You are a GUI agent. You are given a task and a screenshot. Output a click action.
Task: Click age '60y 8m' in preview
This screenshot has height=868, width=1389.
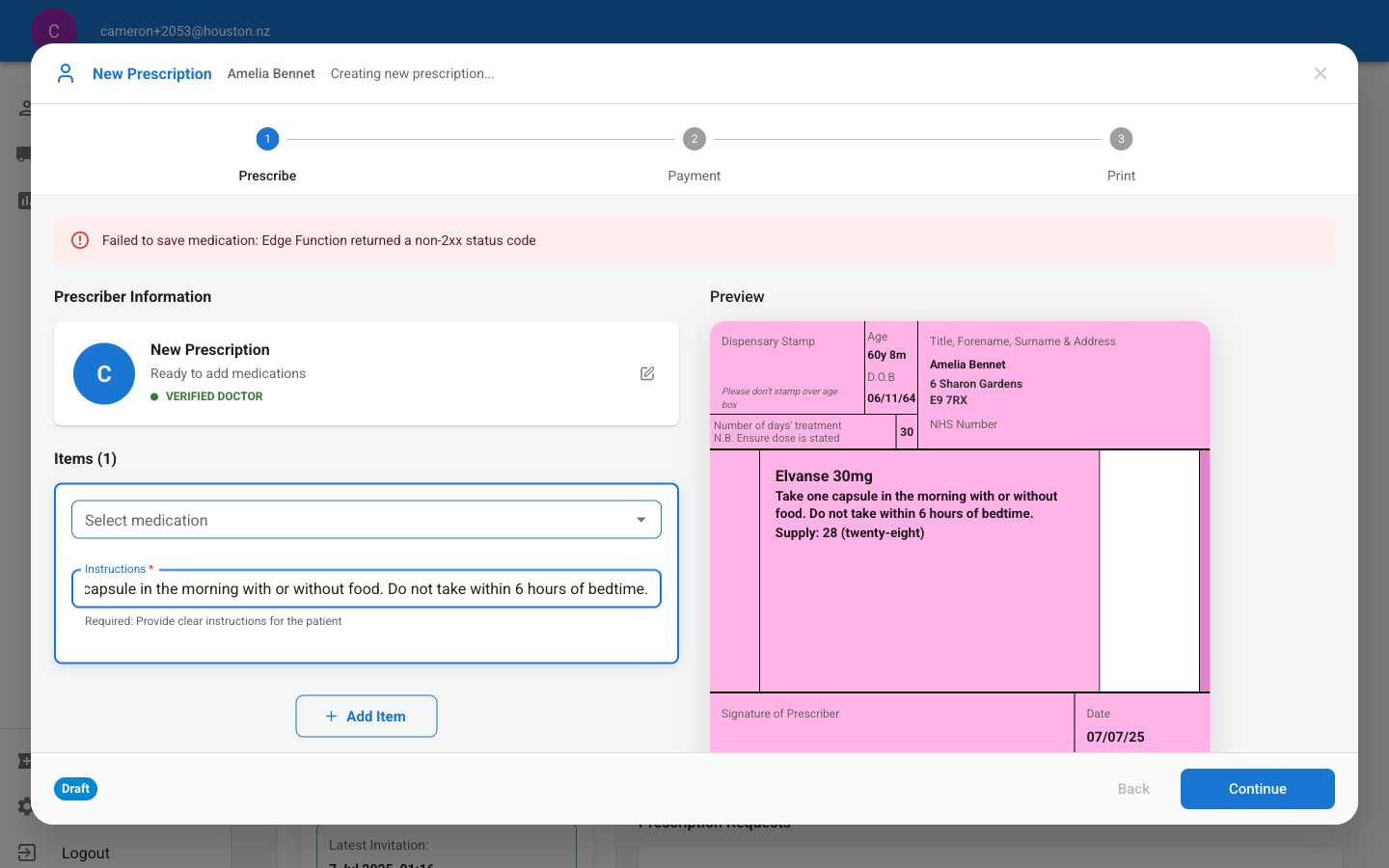coord(886,355)
